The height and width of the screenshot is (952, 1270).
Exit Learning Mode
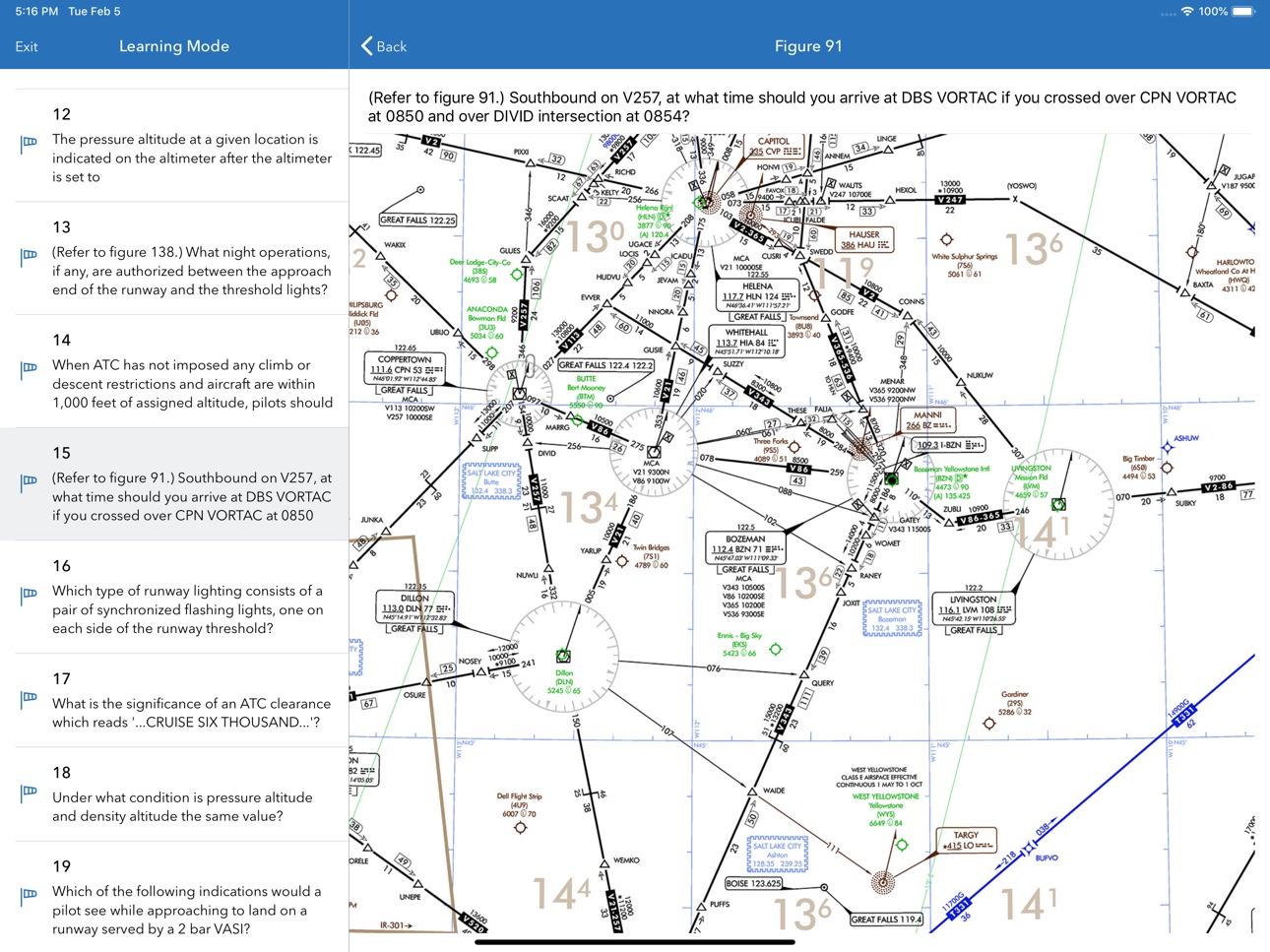tap(27, 46)
